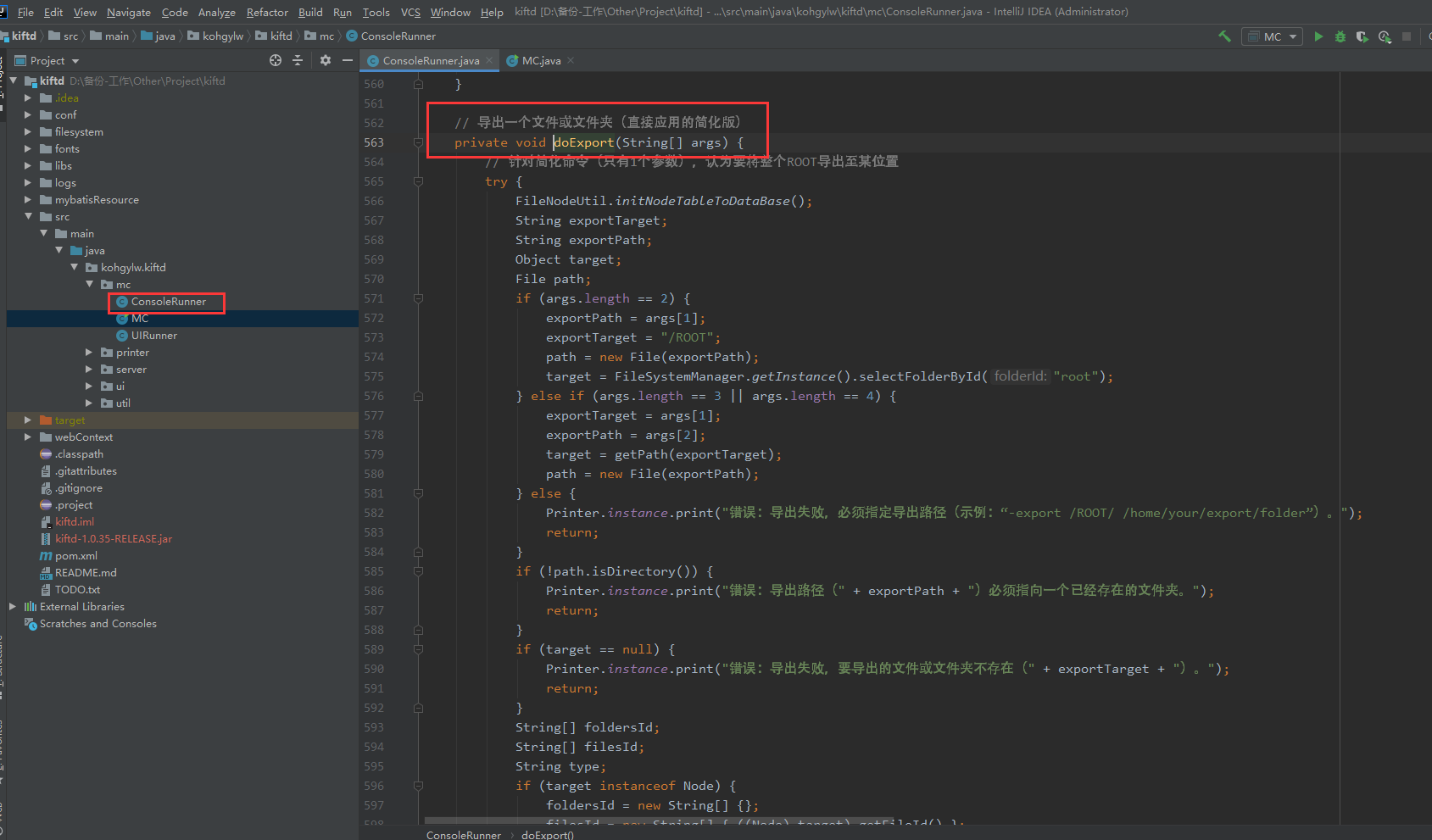The height and width of the screenshot is (840, 1432).
Task: Start debugging with the green bug icon
Action: click(1340, 36)
